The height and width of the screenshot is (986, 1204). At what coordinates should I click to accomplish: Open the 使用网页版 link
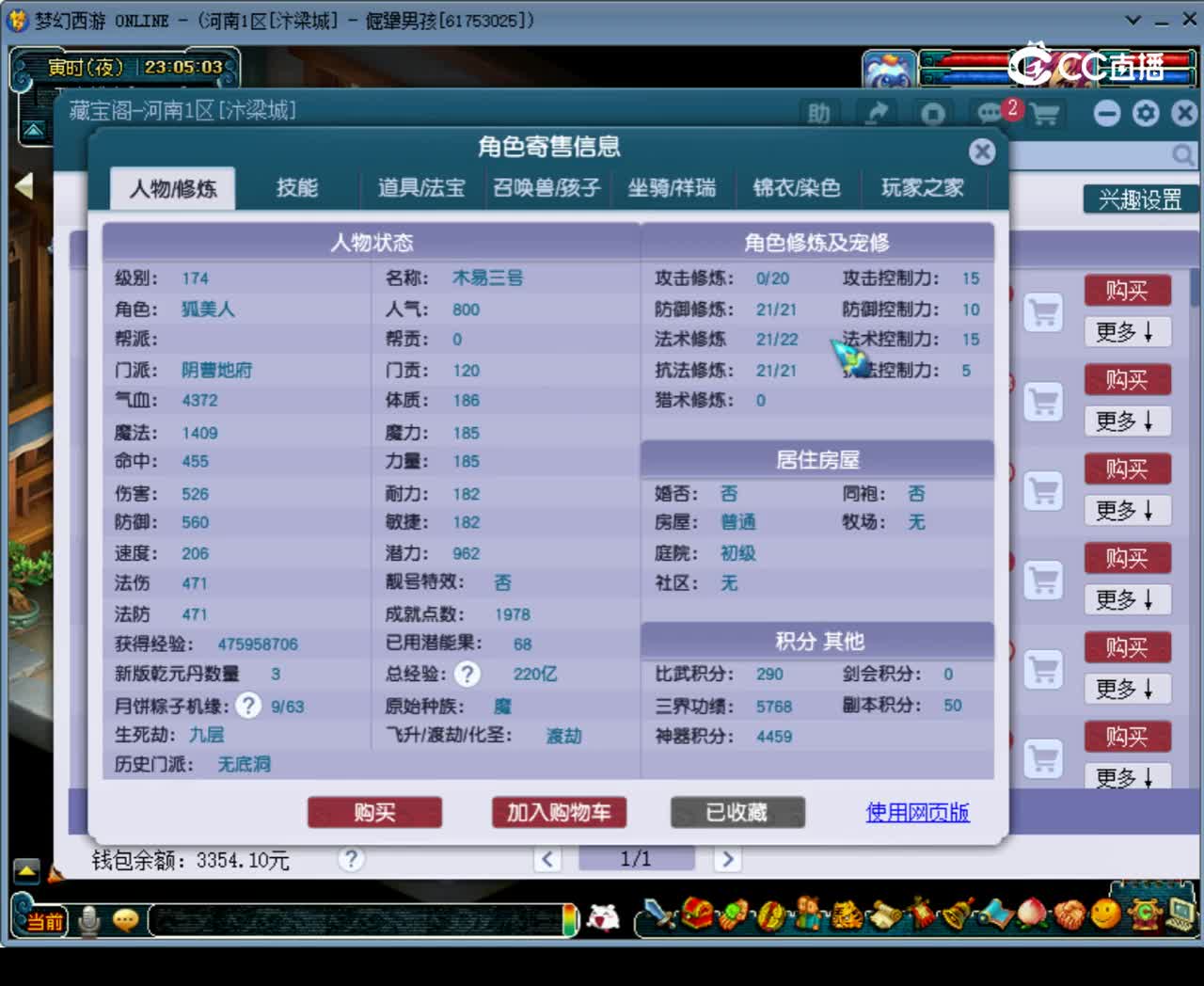917,812
